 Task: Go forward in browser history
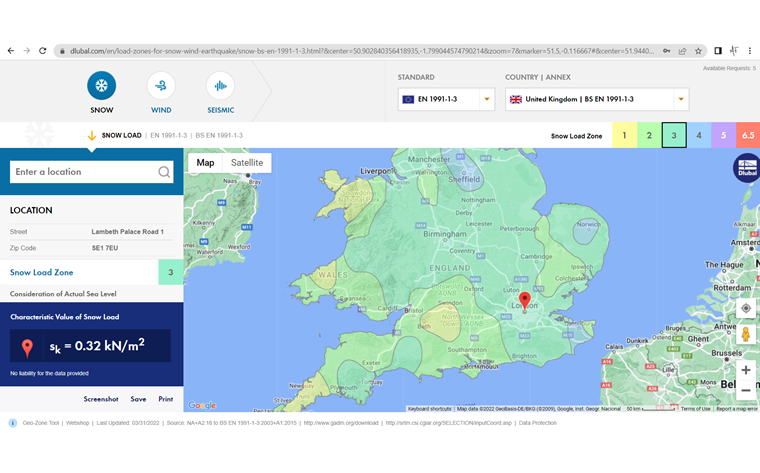click(x=27, y=50)
